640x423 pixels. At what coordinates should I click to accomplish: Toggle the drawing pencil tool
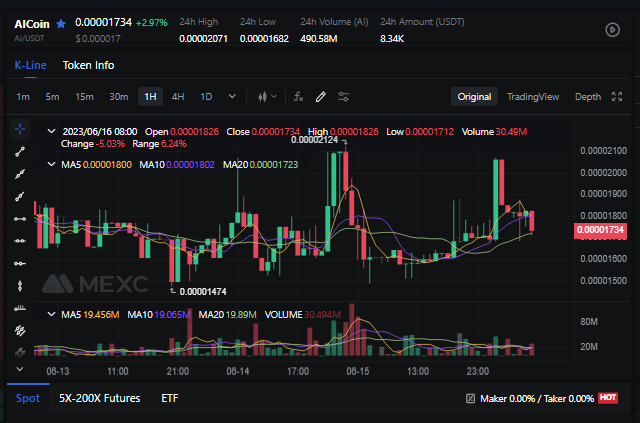point(320,97)
